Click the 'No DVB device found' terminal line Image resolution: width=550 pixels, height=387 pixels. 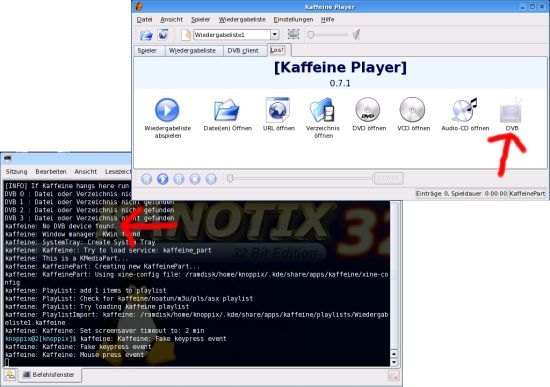coord(61,226)
